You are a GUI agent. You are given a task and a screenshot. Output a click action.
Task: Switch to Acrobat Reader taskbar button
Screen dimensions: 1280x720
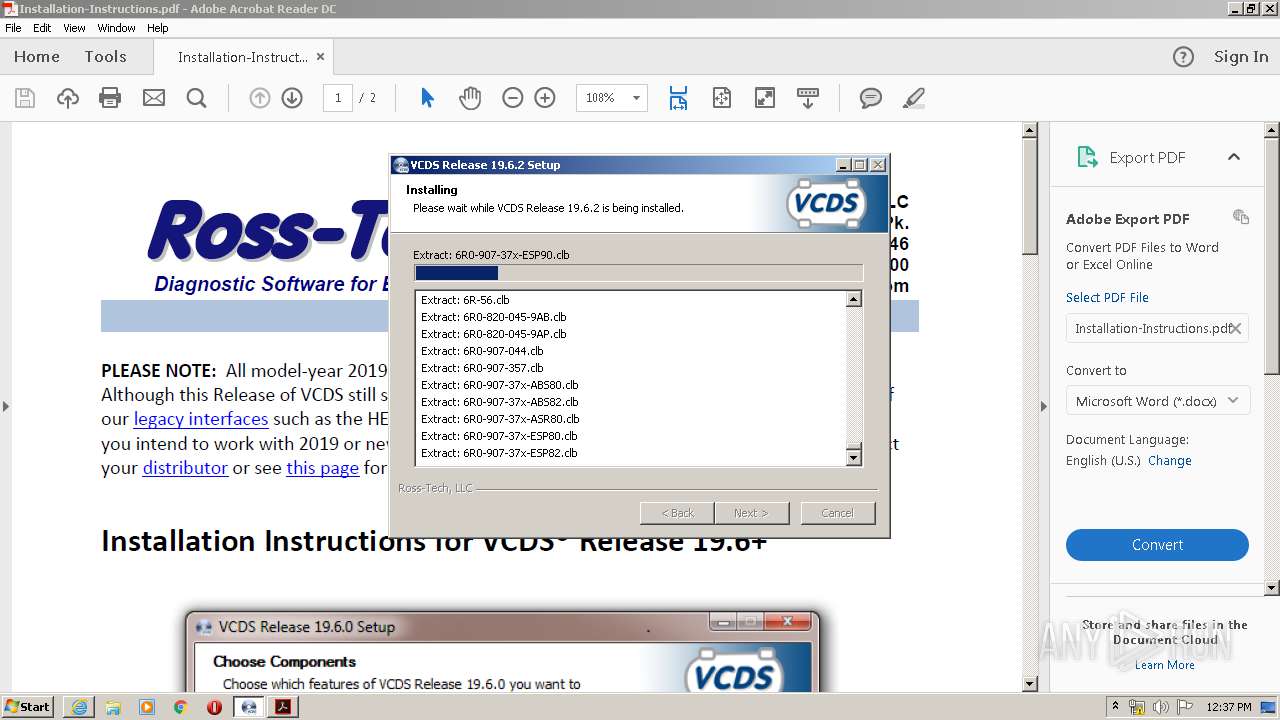284,707
